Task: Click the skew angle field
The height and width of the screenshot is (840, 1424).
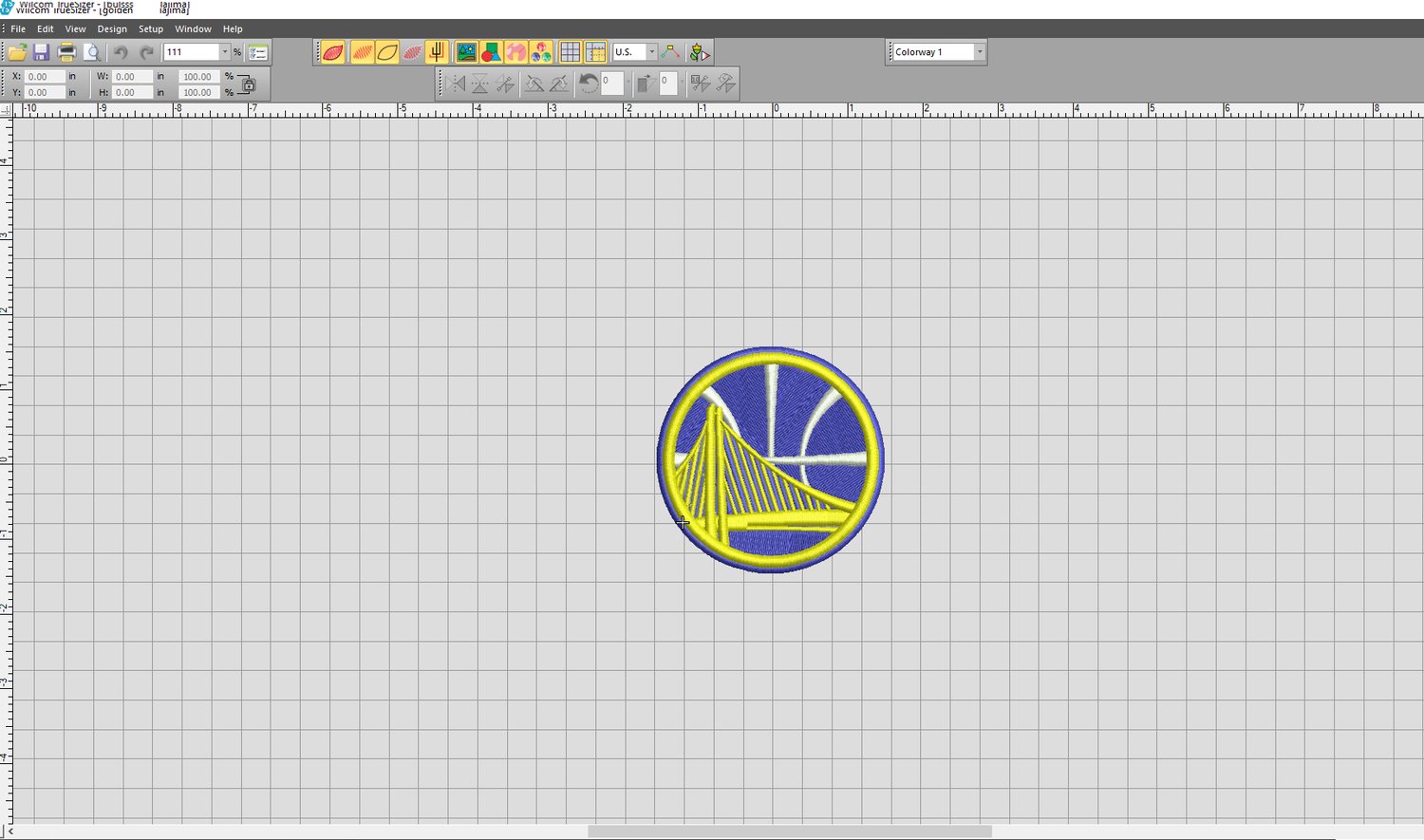Action: [x=668, y=84]
